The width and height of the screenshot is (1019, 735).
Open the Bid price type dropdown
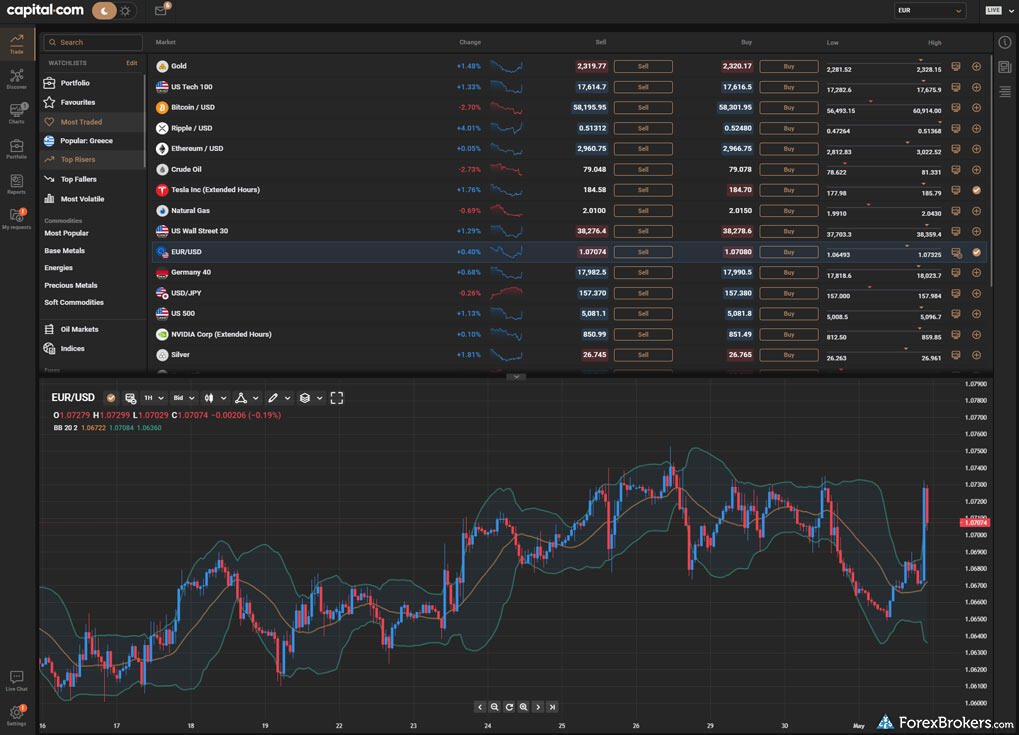coord(183,398)
